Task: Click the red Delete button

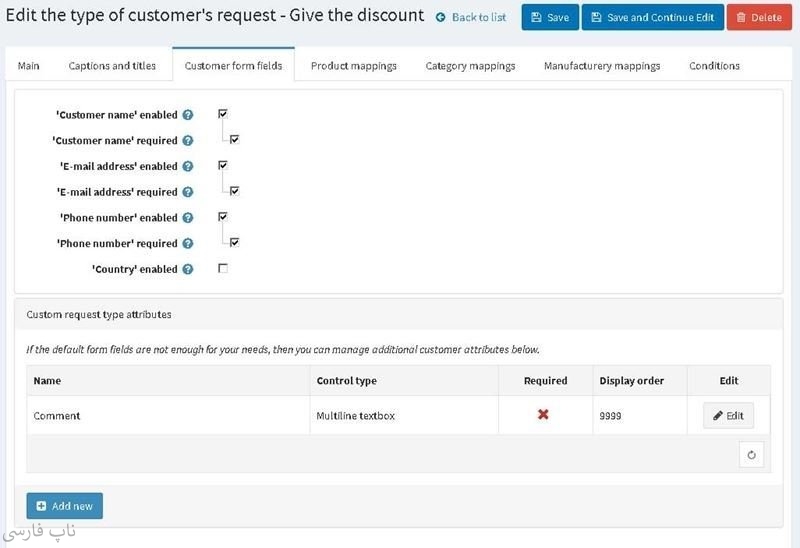Action: pos(758,17)
